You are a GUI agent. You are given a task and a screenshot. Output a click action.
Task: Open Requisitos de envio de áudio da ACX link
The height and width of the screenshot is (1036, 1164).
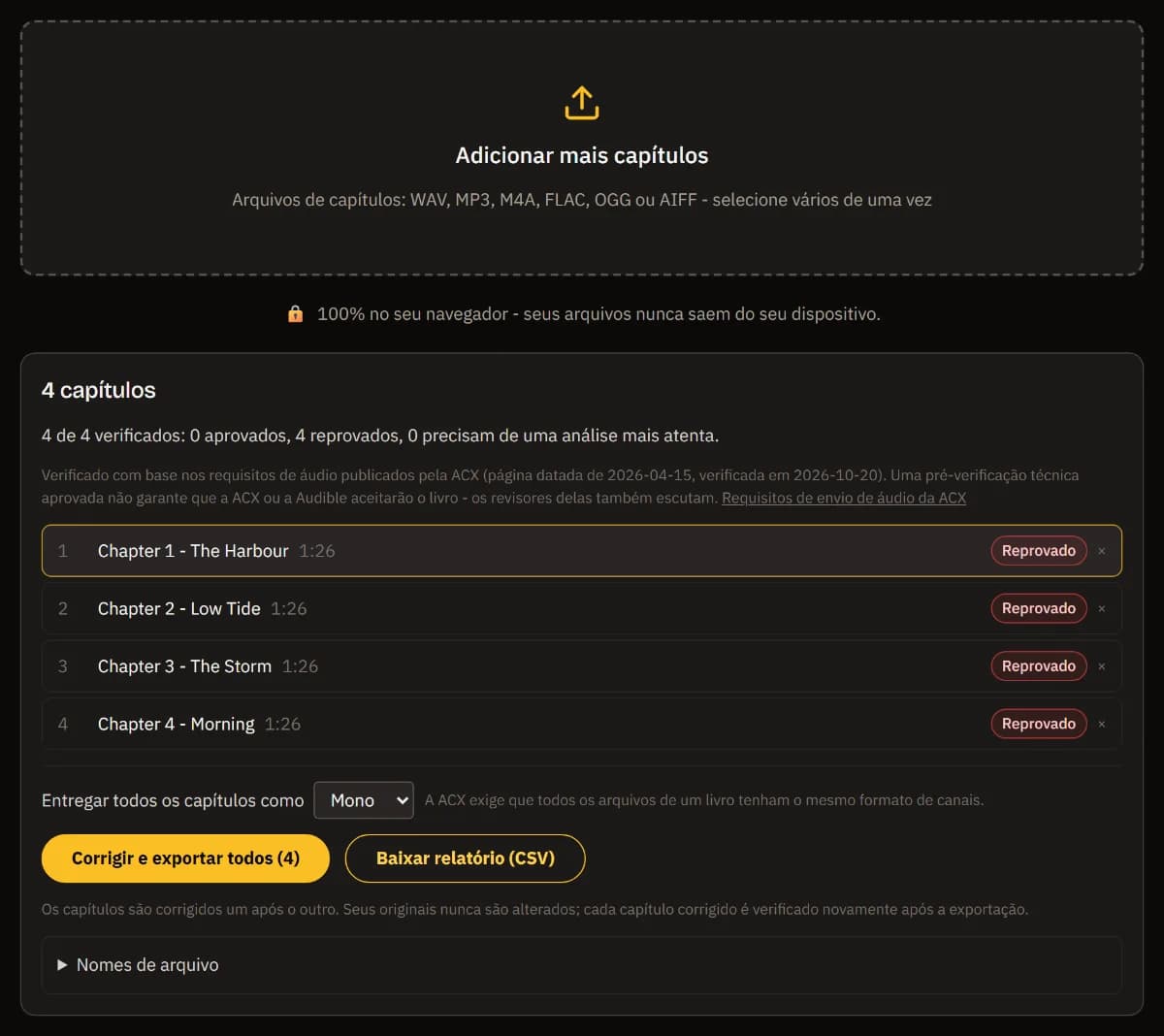tap(844, 498)
